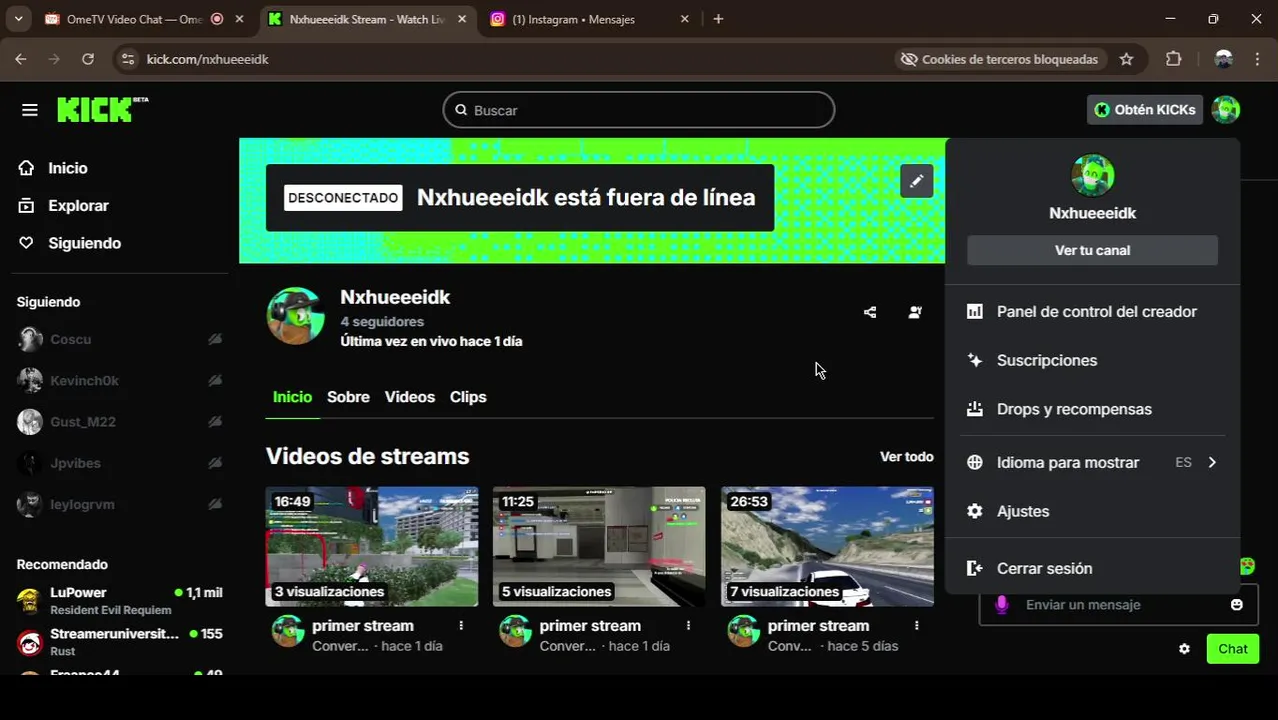The image size is (1278, 720).
Task: Reload the page
Action: (x=88, y=59)
